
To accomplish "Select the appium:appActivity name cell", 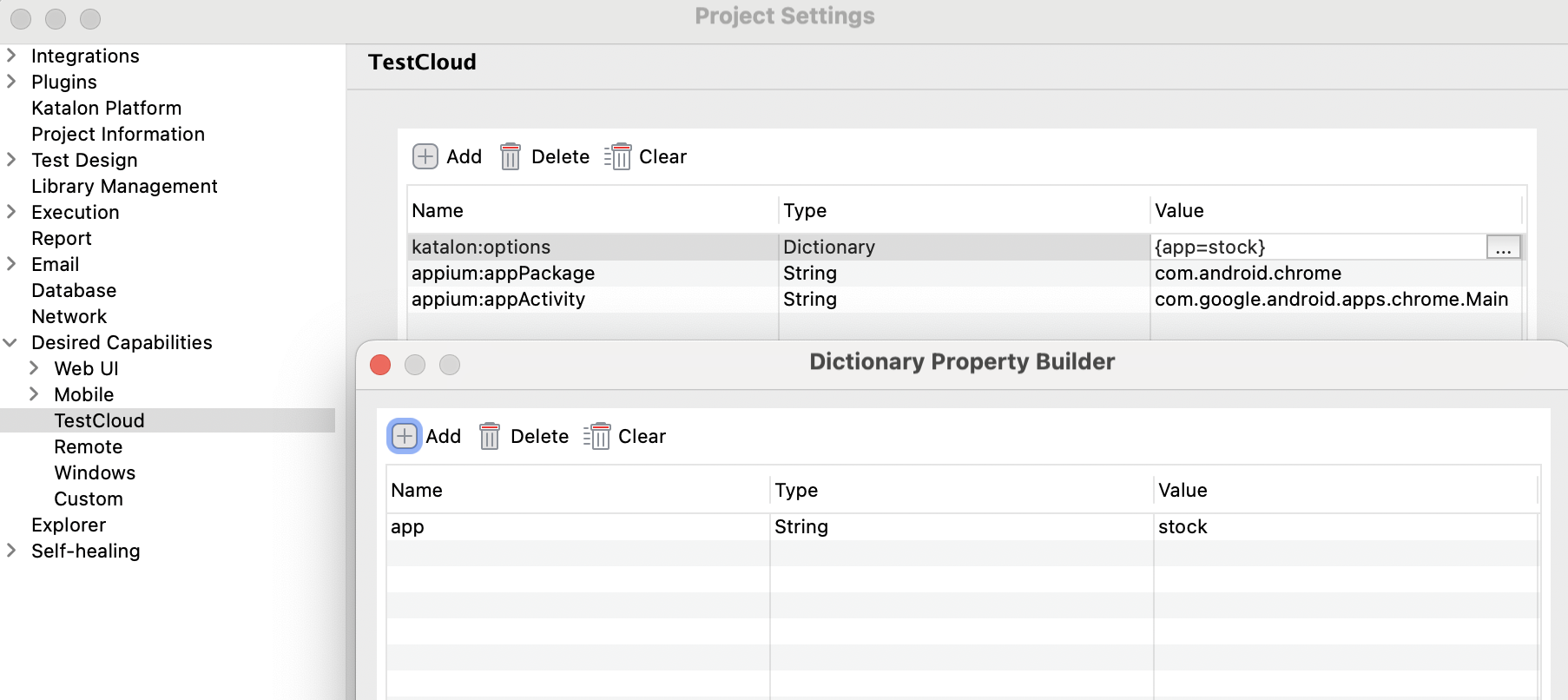I will pos(593,300).
